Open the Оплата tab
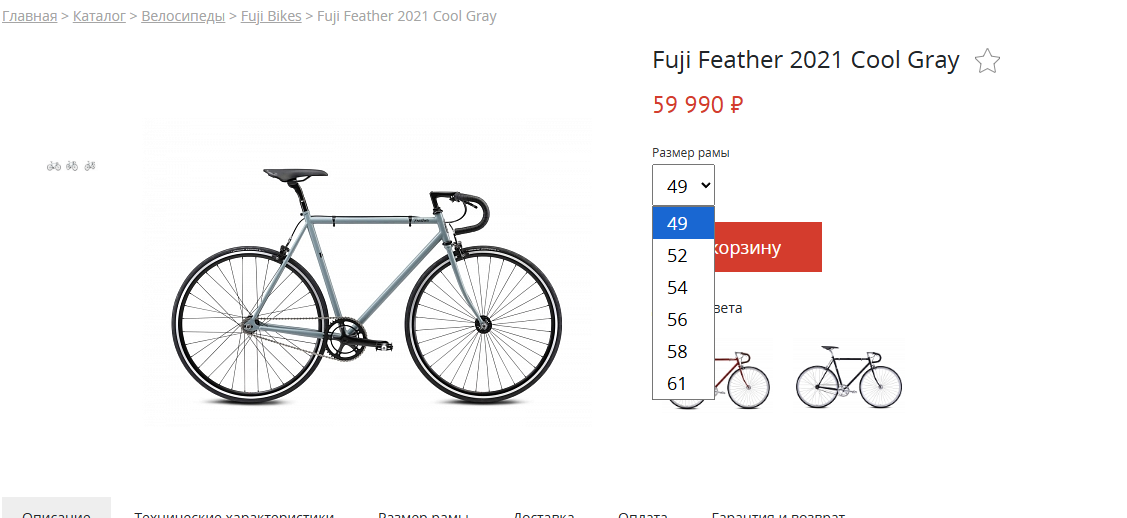Screen dimensions: 1127x518 coord(643,513)
